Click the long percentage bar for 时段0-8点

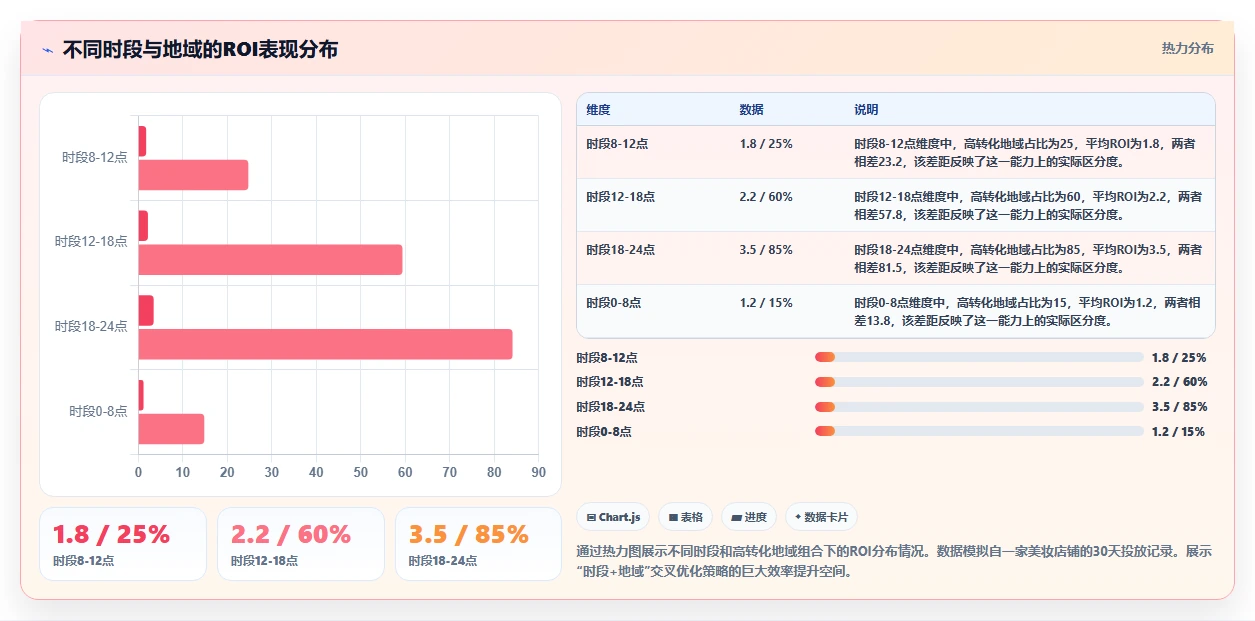pyautogui.click(x=171, y=429)
